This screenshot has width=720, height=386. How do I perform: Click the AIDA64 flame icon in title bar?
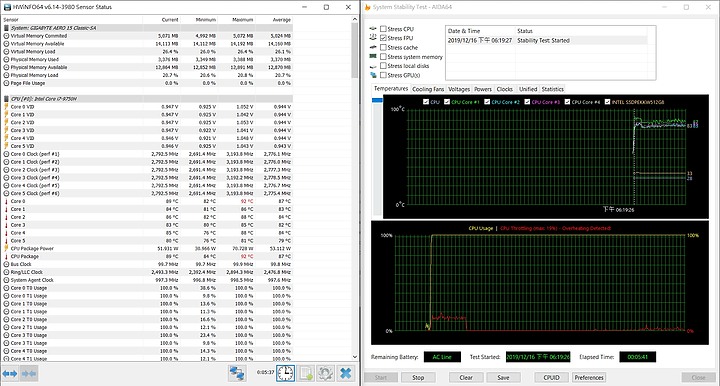pyautogui.click(x=367, y=7)
